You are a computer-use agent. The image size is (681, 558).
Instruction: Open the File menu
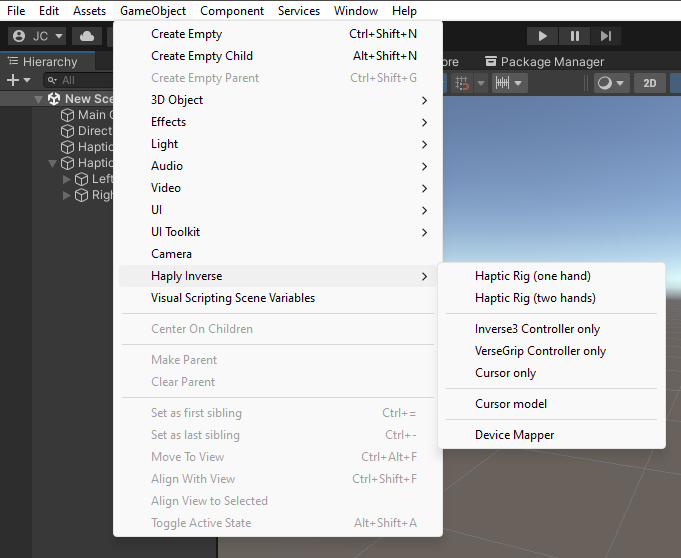pyautogui.click(x=16, y=11)
